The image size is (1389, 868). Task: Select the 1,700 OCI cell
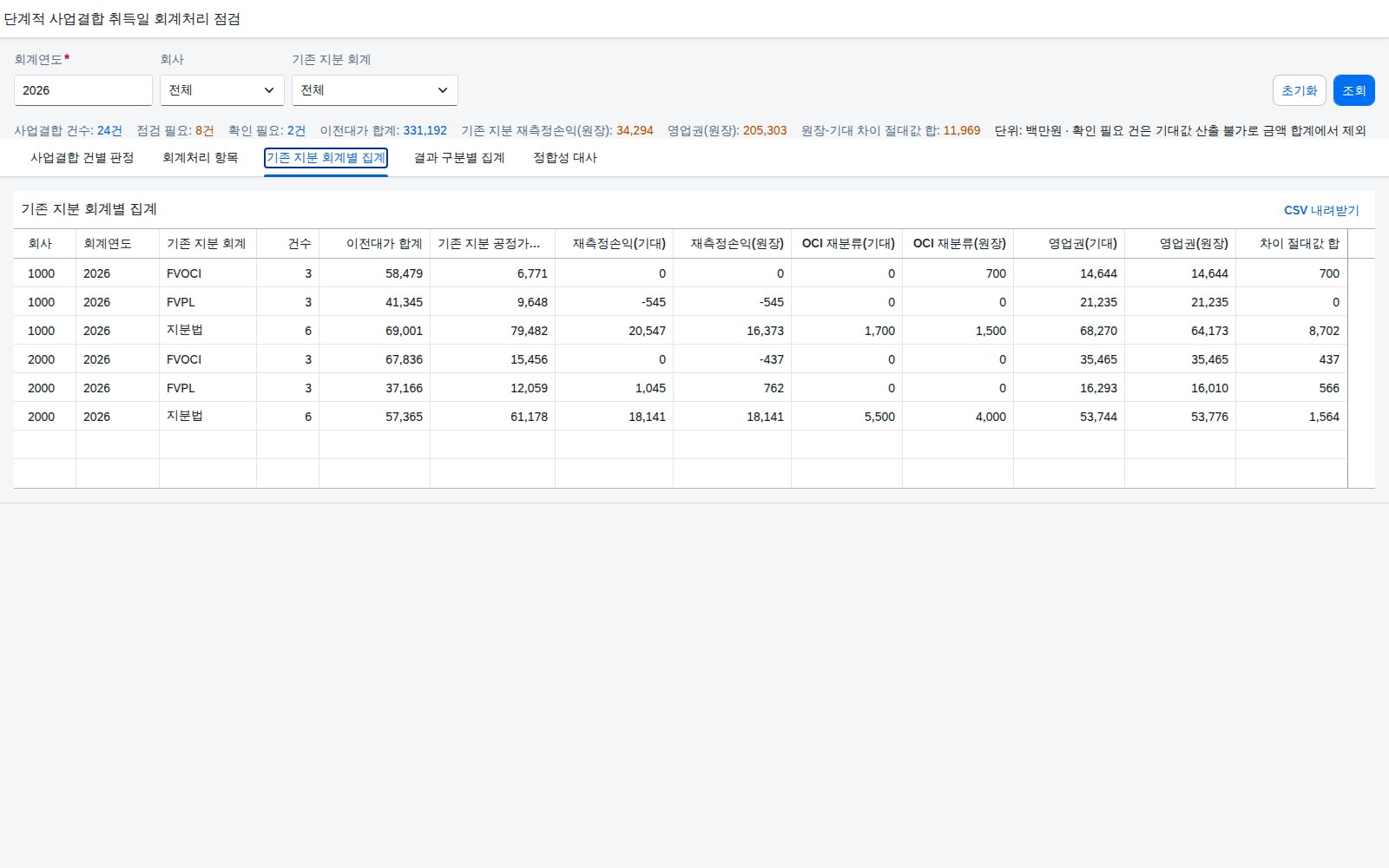[x=847, y=331]
